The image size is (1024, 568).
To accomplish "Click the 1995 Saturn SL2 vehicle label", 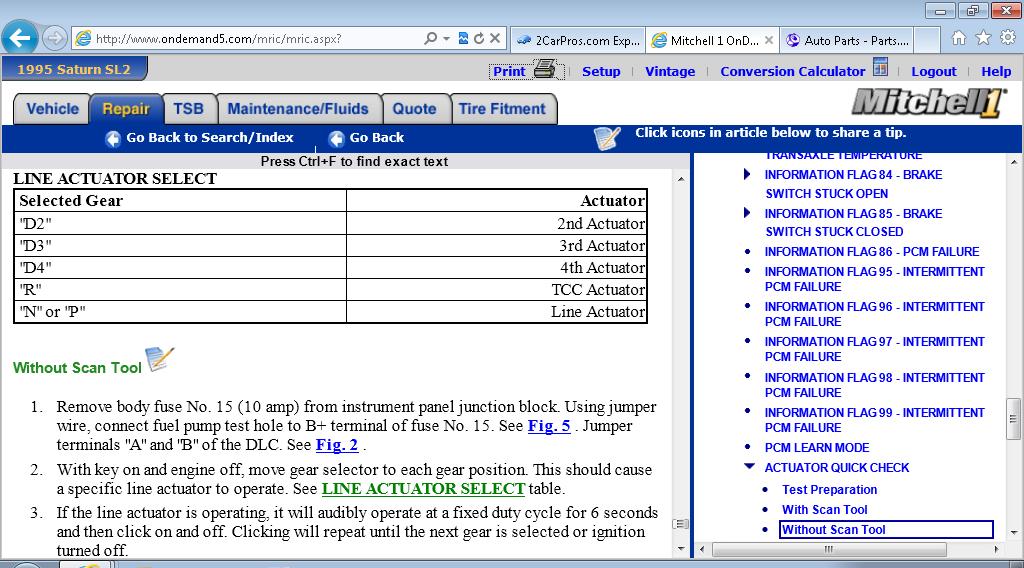I will tap(74, 69).
